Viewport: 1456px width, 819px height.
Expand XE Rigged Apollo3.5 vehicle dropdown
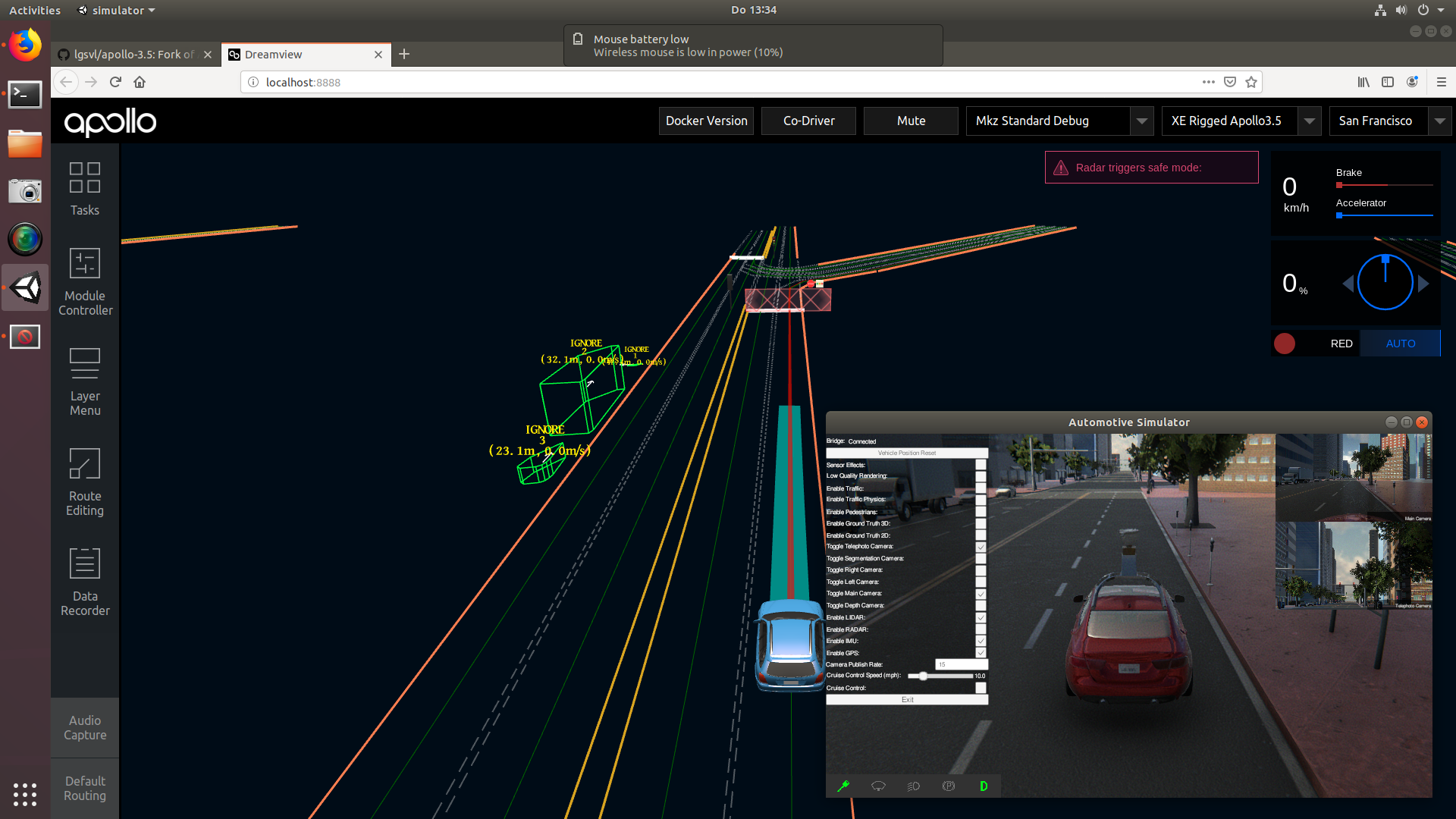point(1309,121)
